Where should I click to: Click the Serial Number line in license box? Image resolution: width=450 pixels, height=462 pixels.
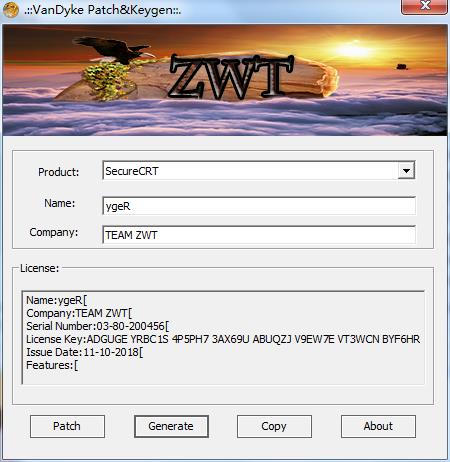click(x=98, y=326)
